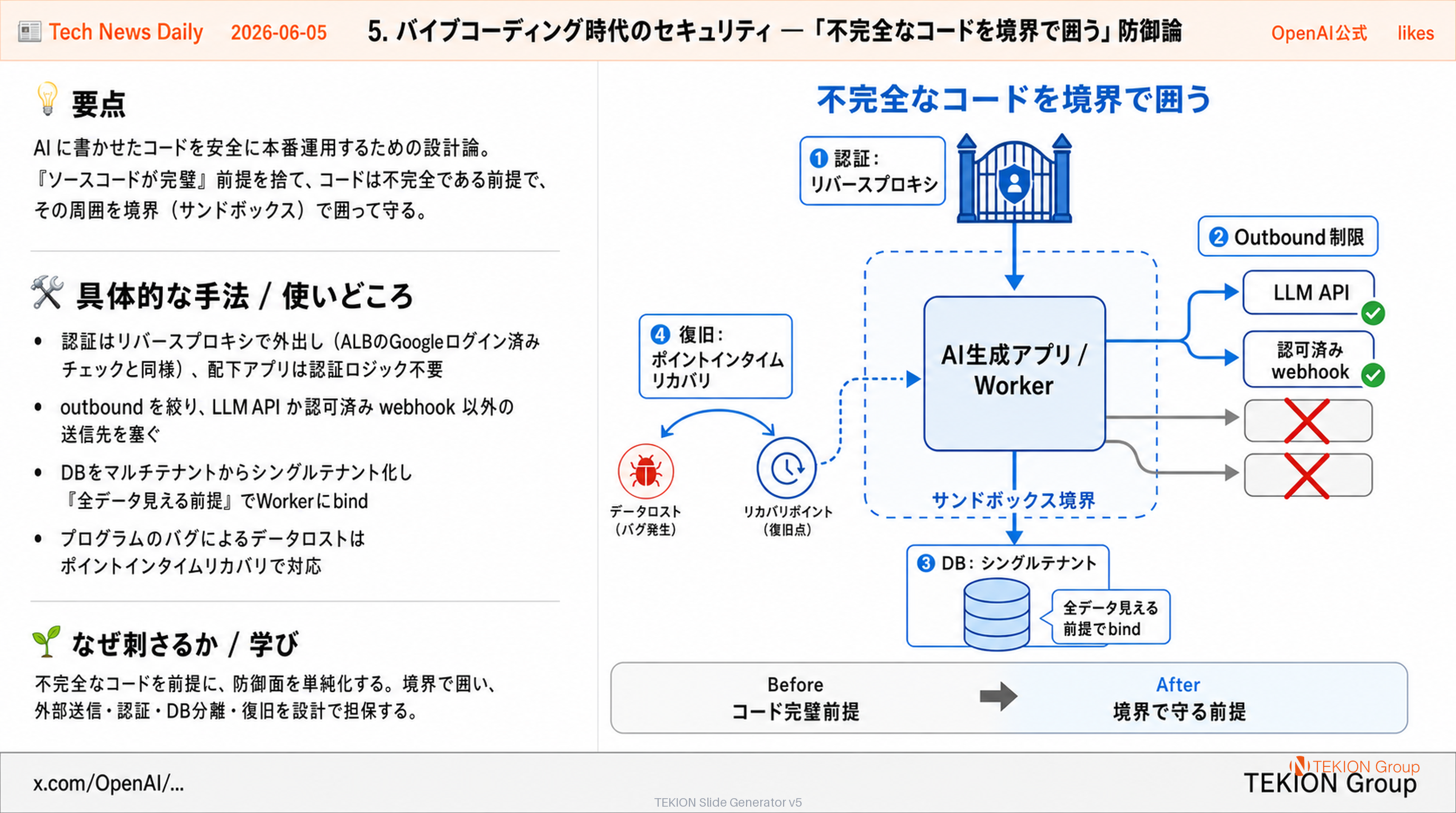Click the hammer and wrench tools icon
This screenshot has width=1456, height=813.
[x=47, y=292]
